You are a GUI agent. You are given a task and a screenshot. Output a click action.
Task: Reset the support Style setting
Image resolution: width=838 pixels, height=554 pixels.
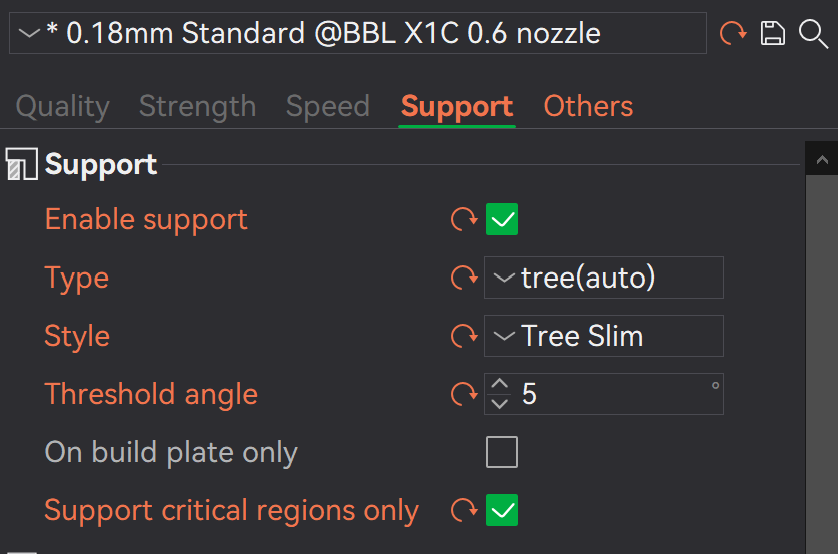464,336
